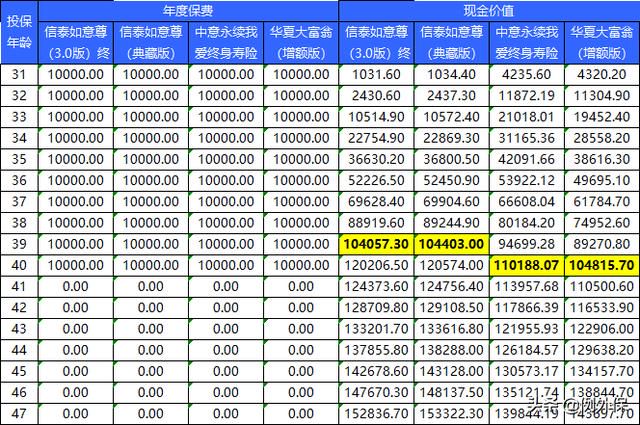Viewport: 640px width, 425px height.
Task: Click the 52226.50 cell
Action: point(376,180)
